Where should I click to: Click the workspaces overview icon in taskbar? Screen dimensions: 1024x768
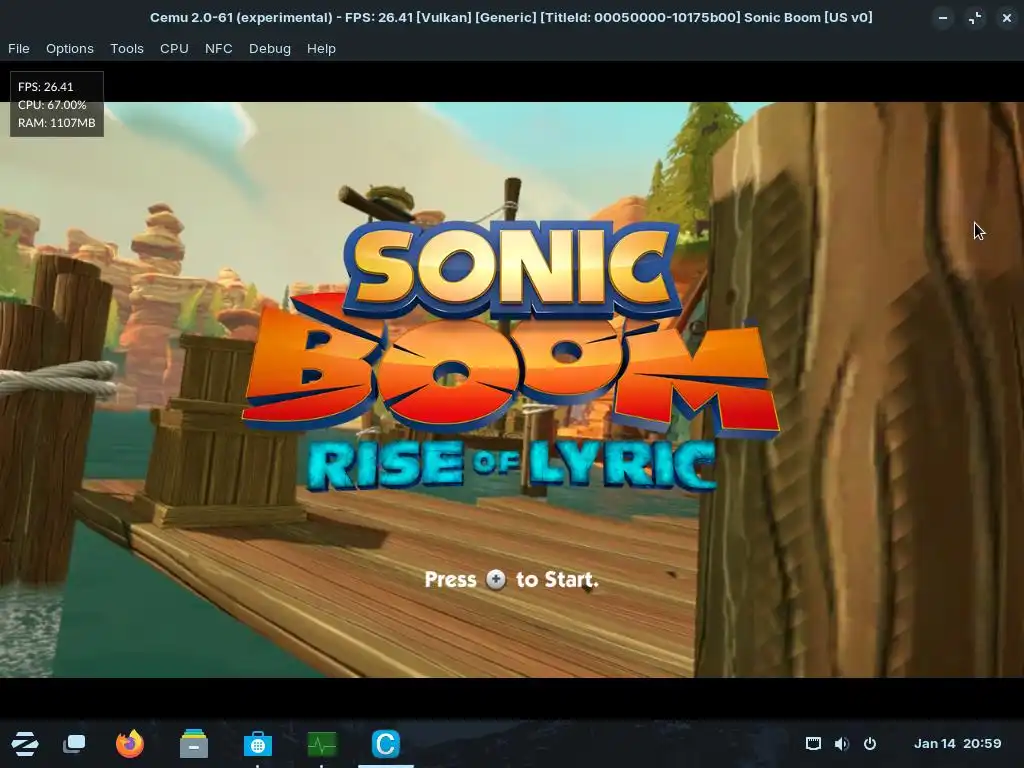(74, 744)
